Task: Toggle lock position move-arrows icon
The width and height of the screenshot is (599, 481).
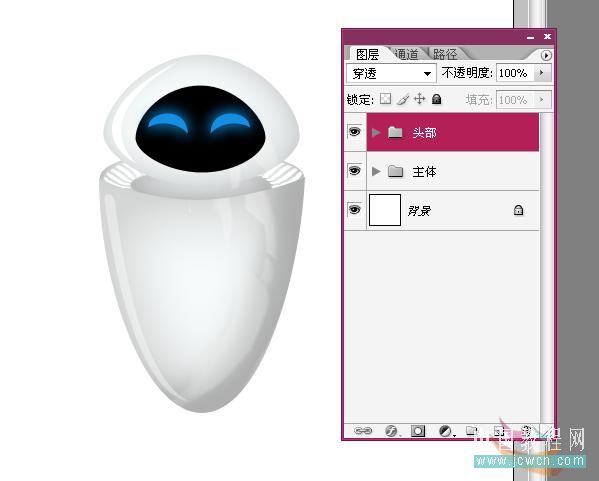Action: 419,99
